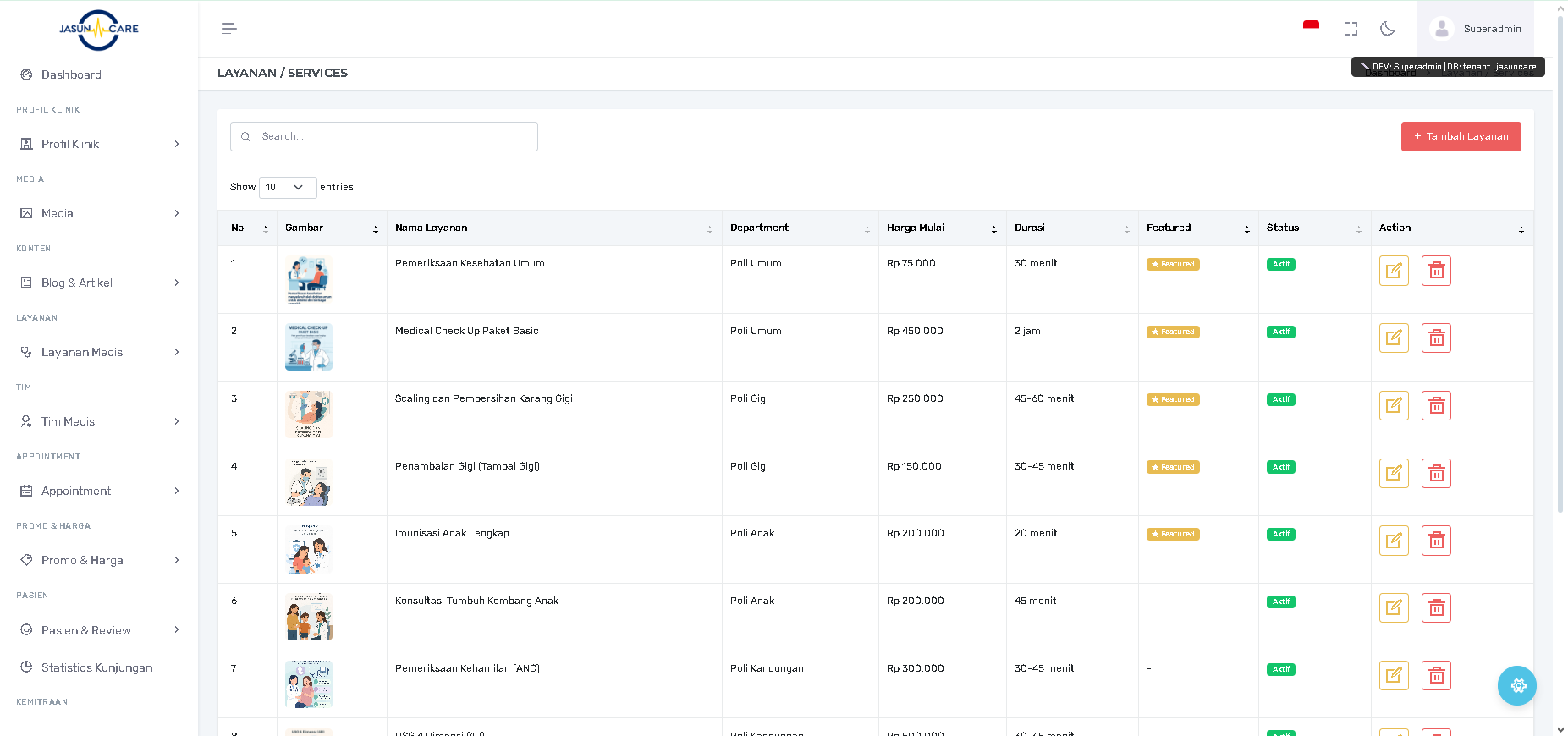This screenshot has height=736, width=1568.
Task: Delete the Pemeriksaan Kehamilan (ANC) service
Action: pyautogui.click(x=1436, y=676)
